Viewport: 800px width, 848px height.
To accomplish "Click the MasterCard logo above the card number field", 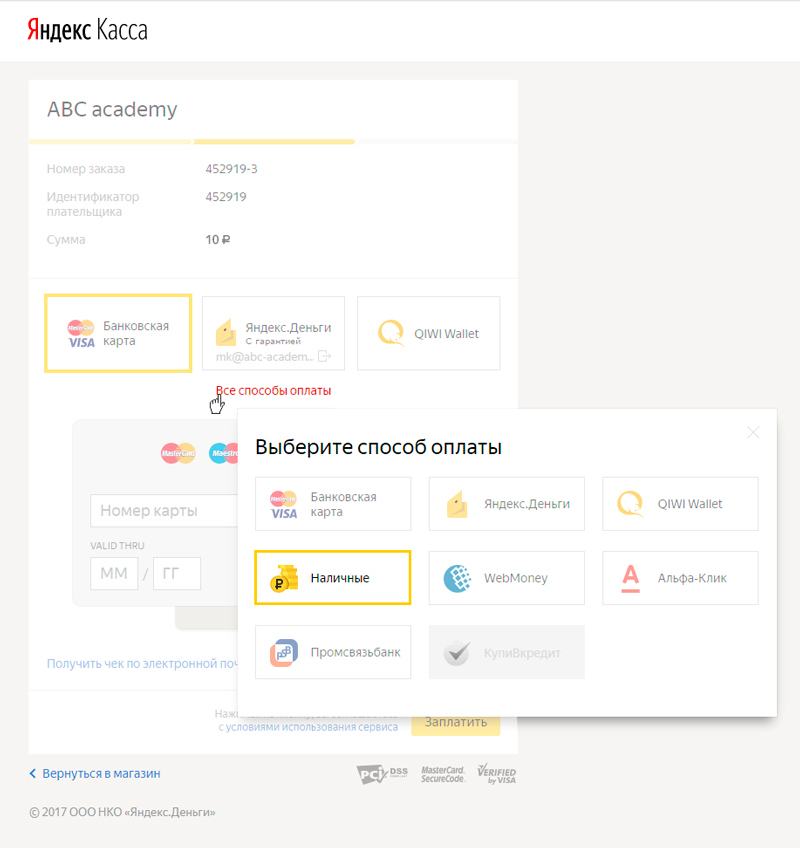I will [178, 453].
